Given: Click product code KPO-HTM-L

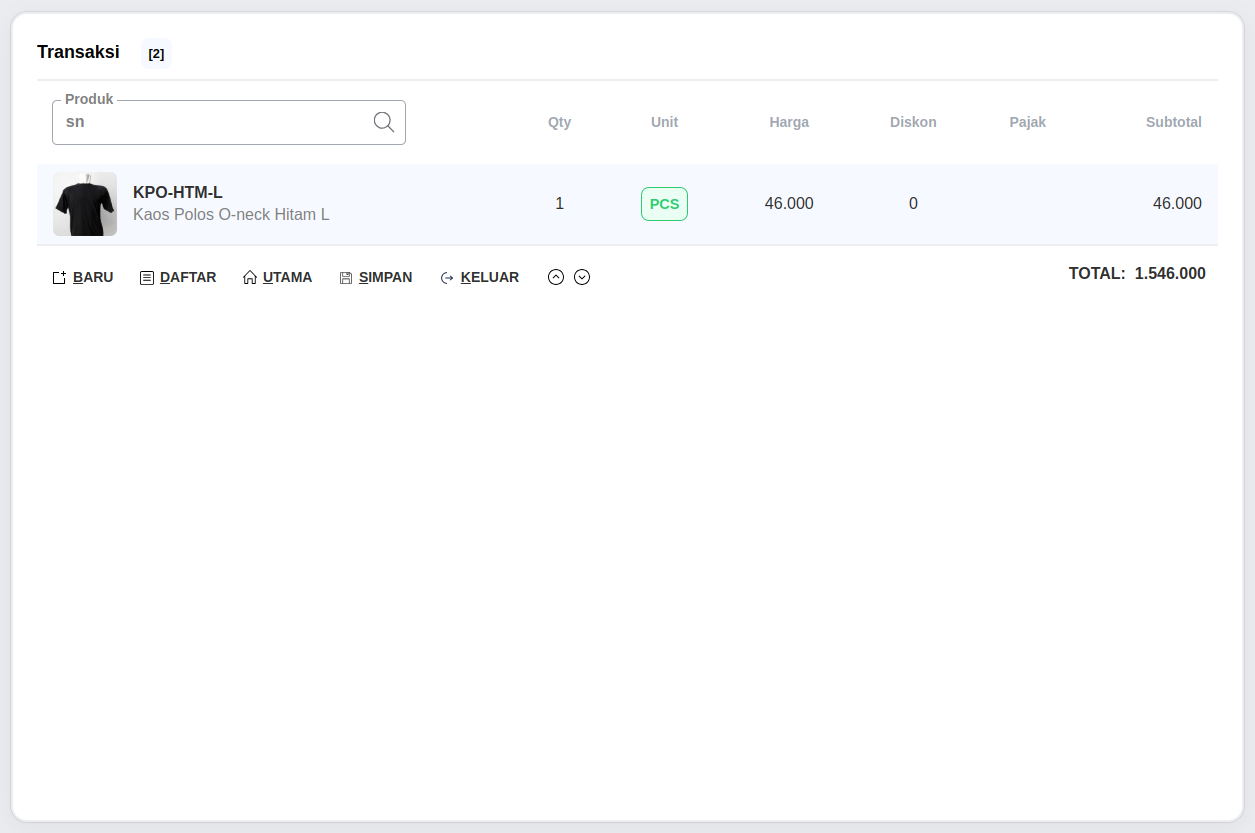Looking at the screenshot, I should click(178, 193).
